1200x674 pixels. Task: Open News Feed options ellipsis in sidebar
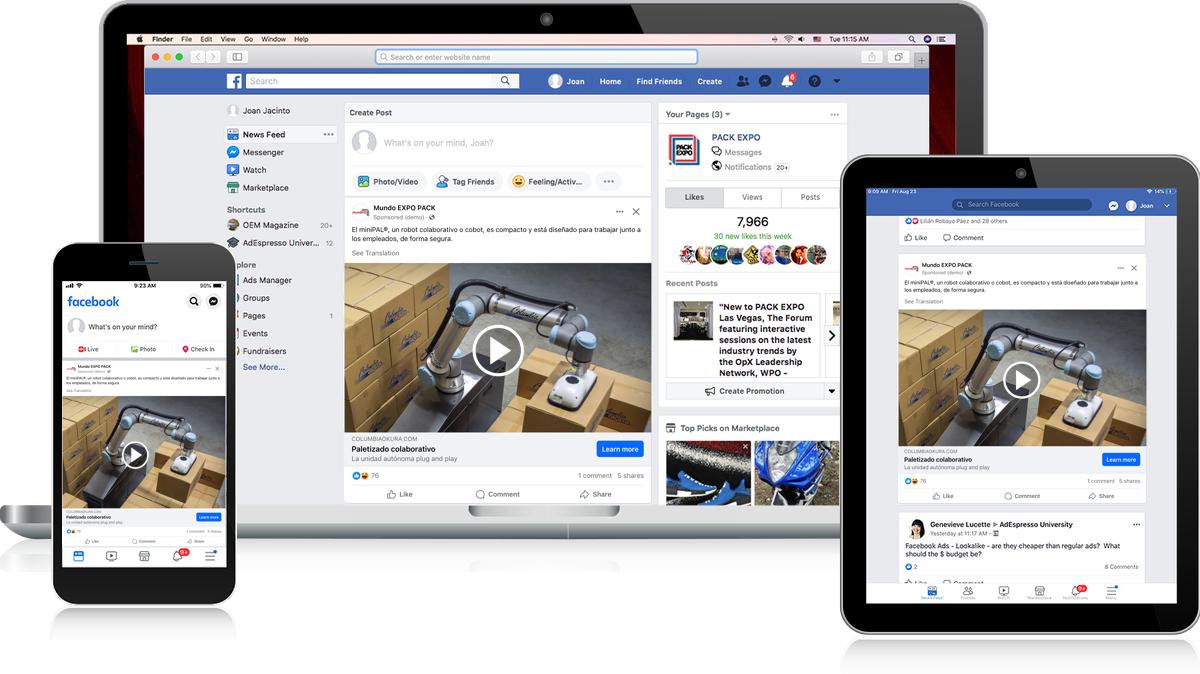coord(328,134)
